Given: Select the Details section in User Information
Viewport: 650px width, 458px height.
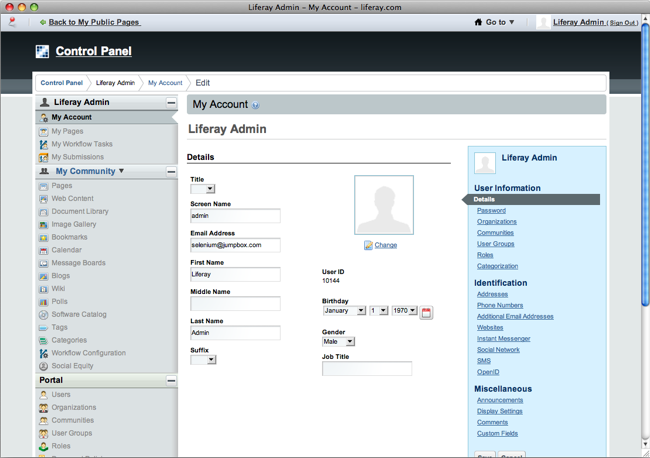Looking at the screenshot, I should 534,199.
